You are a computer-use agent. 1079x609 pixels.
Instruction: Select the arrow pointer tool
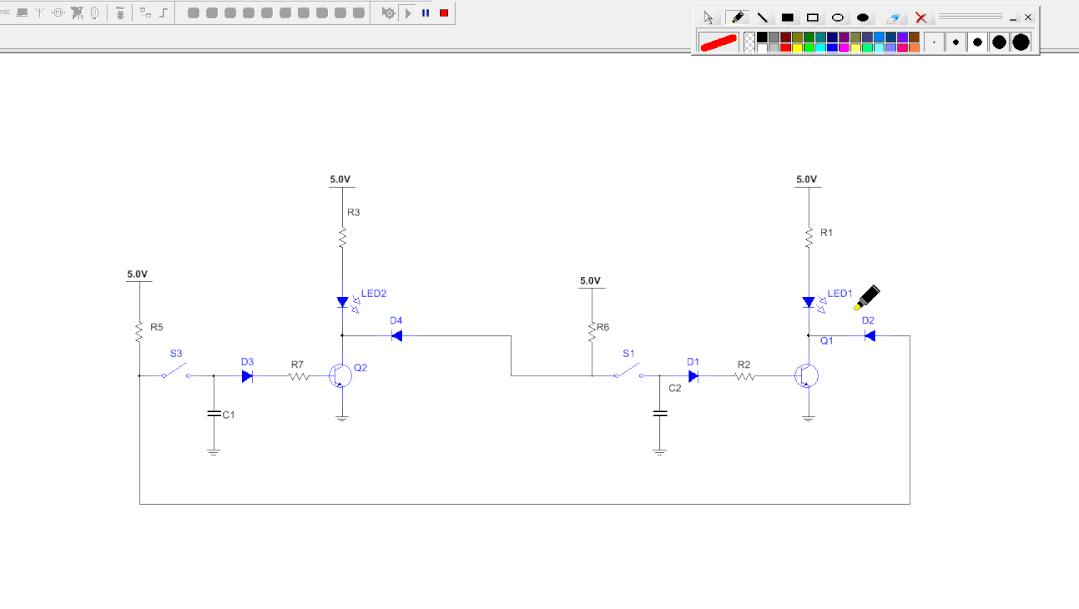pyautogui.click(x=708, y=18)
